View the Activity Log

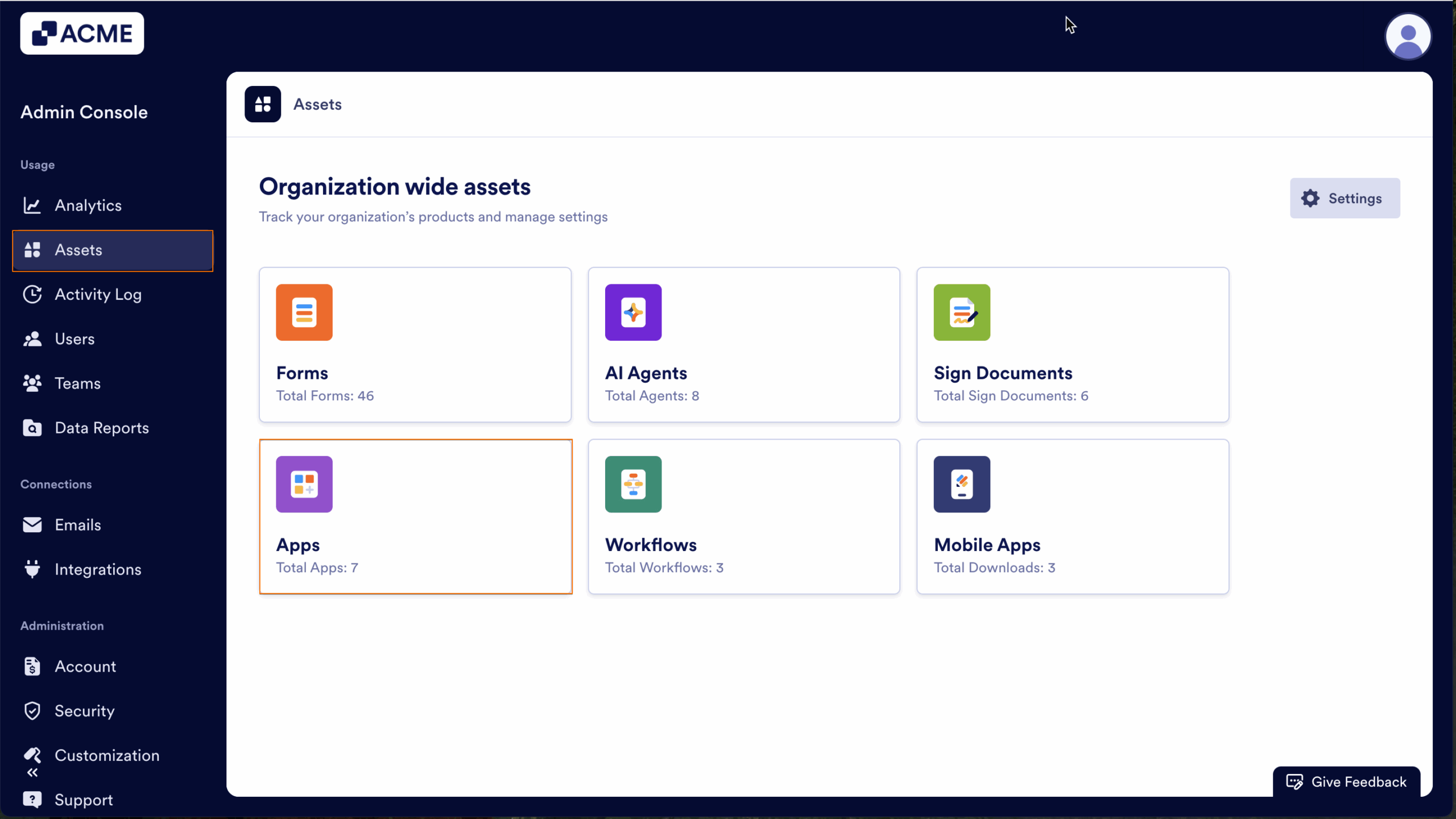click(x=98, y=295)
